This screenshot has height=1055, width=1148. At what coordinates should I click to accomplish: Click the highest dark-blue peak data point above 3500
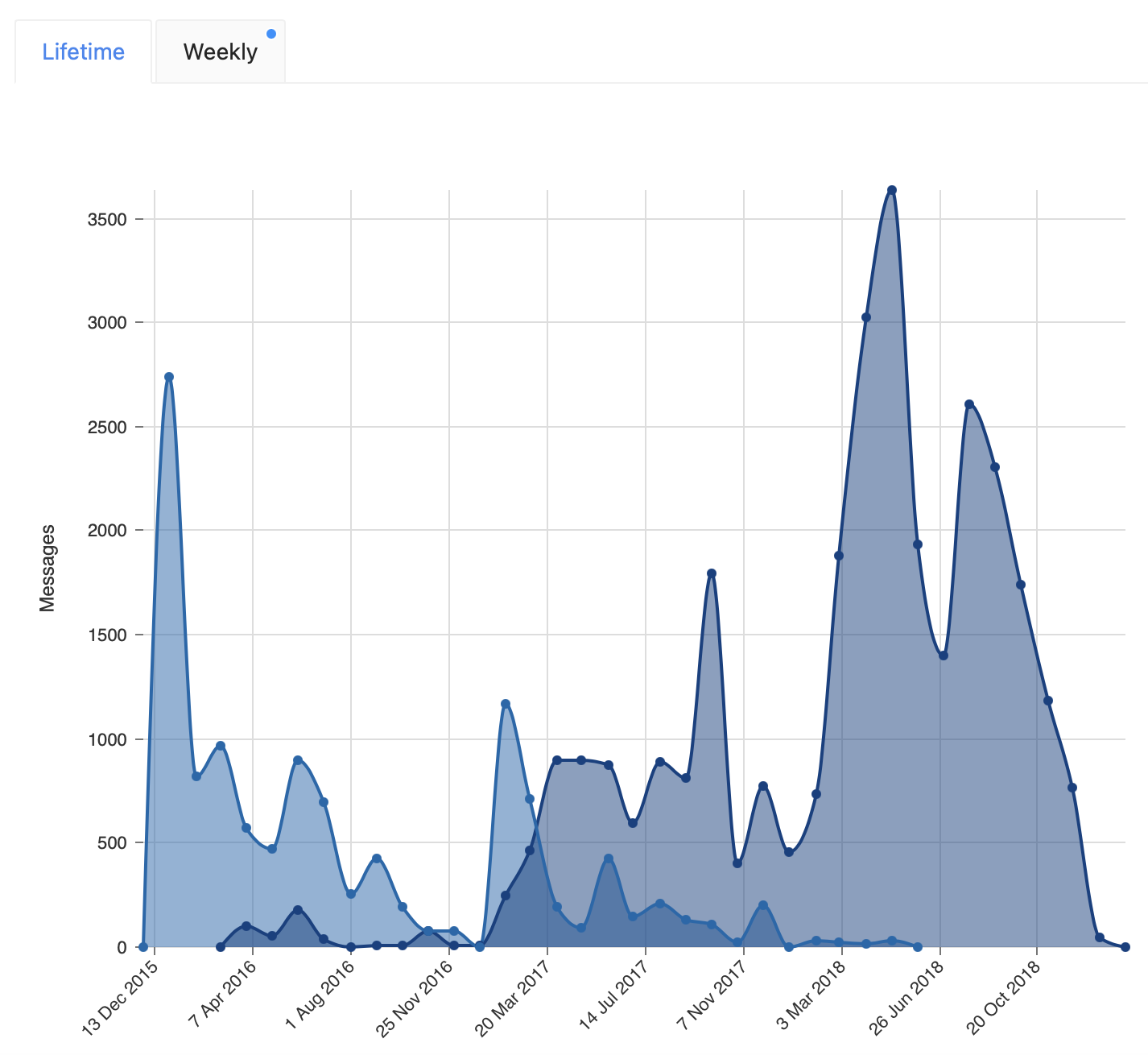click(x=891, y=191)
